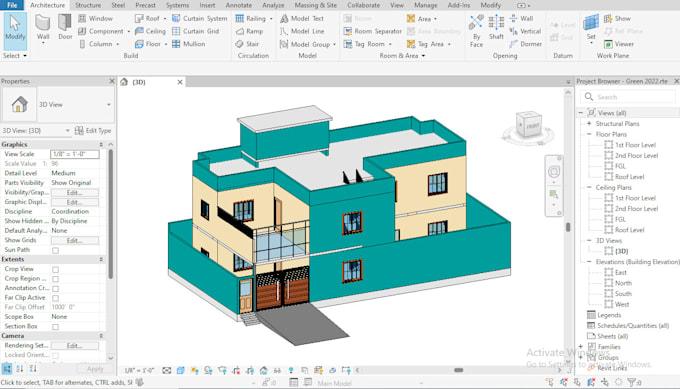
Task: Activate the Floor tool
Action: click(150, 44)
